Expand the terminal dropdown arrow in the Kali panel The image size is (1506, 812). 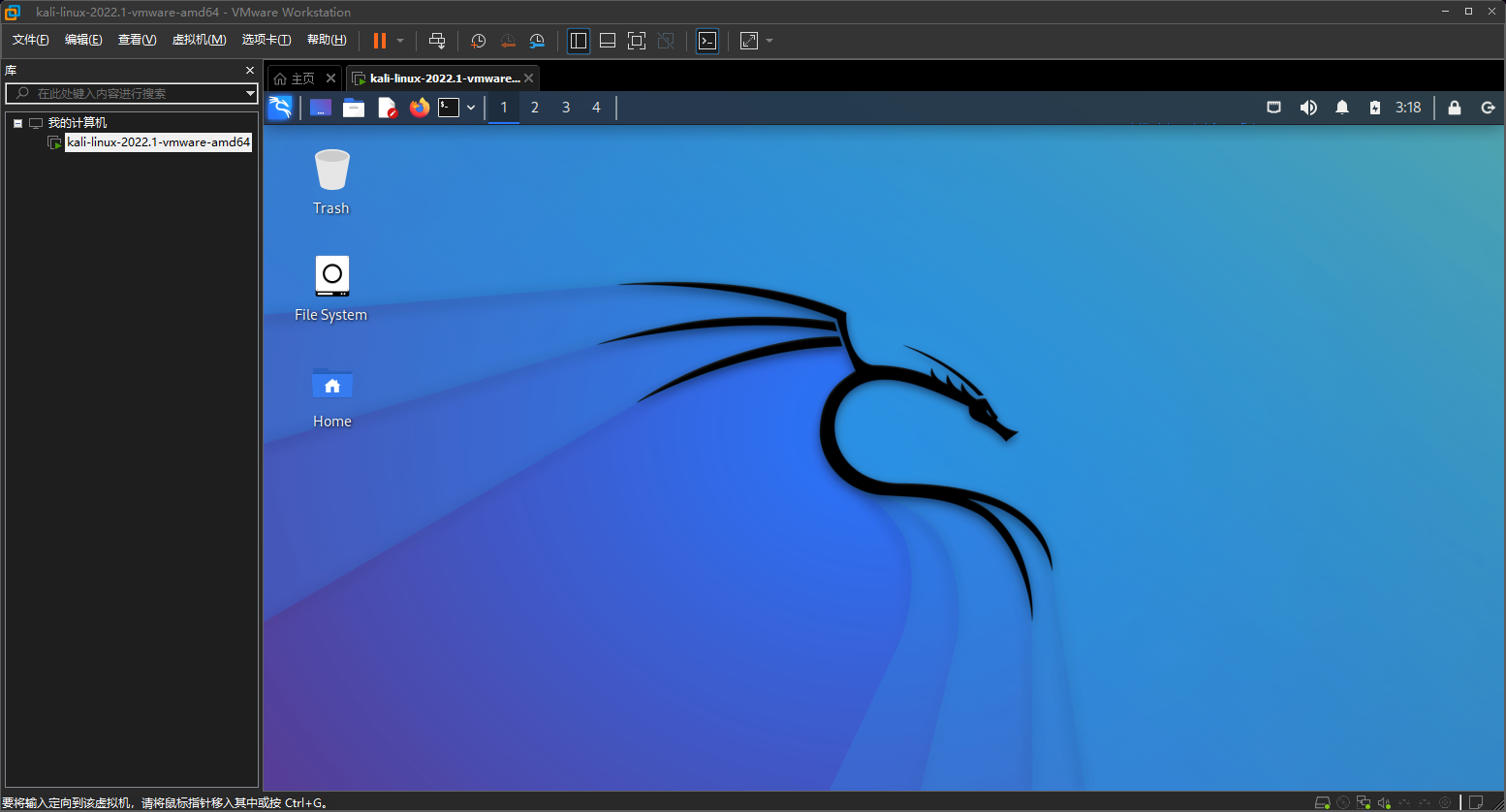pos(471,108)
